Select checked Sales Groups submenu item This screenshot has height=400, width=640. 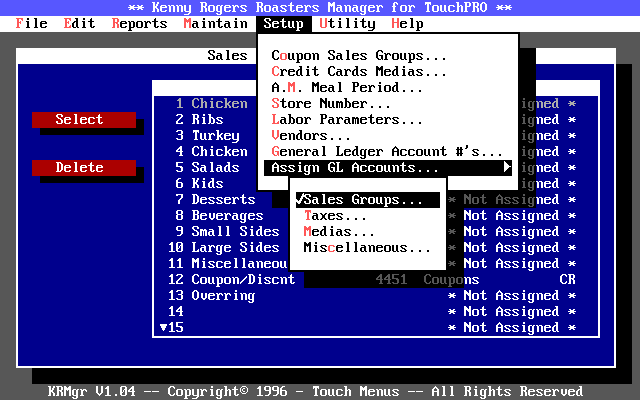point(368,200)
